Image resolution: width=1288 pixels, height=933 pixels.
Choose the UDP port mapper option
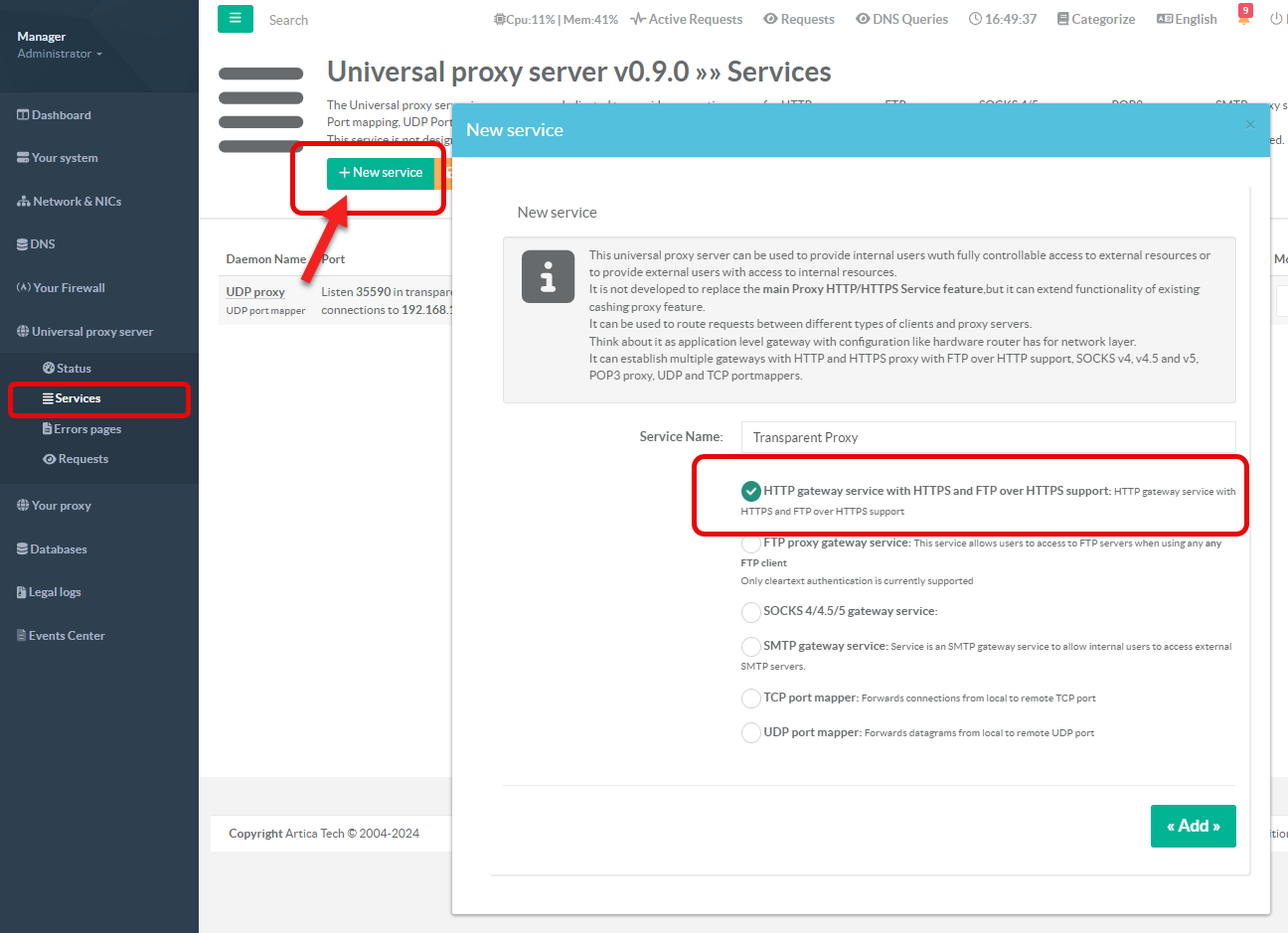pyautogui.click(x=751, y=733)
